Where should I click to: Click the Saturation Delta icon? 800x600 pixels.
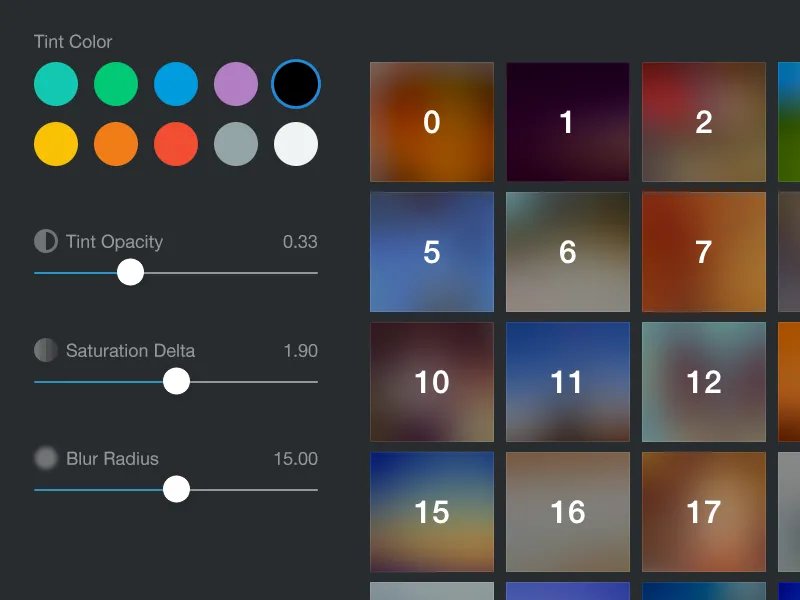46,350
